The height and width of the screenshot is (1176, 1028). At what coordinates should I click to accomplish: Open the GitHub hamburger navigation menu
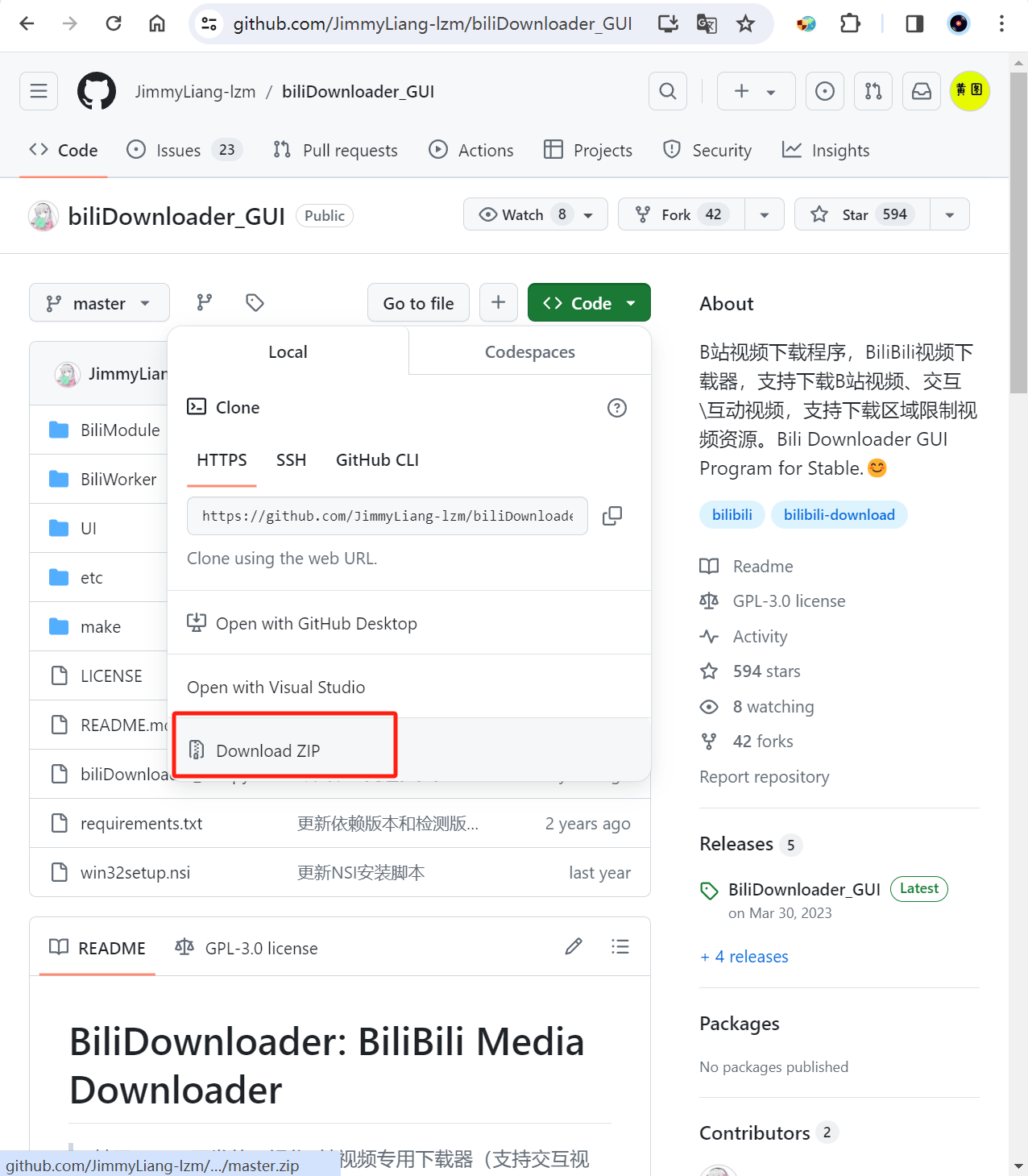click(39, 91)
